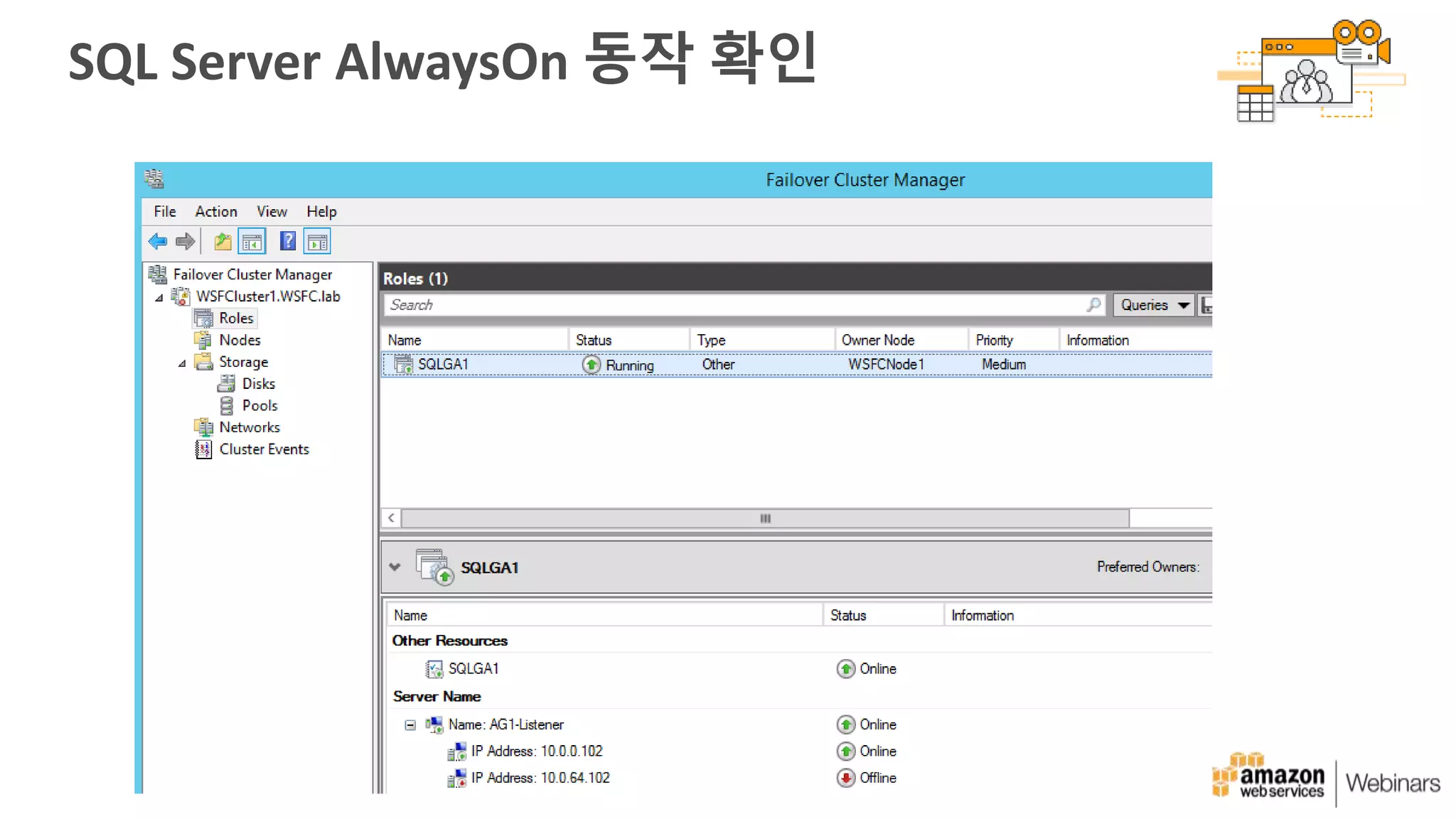Click the Back arrow toolbar icon
Screen dimensions: 1456x819
(157, 242)
